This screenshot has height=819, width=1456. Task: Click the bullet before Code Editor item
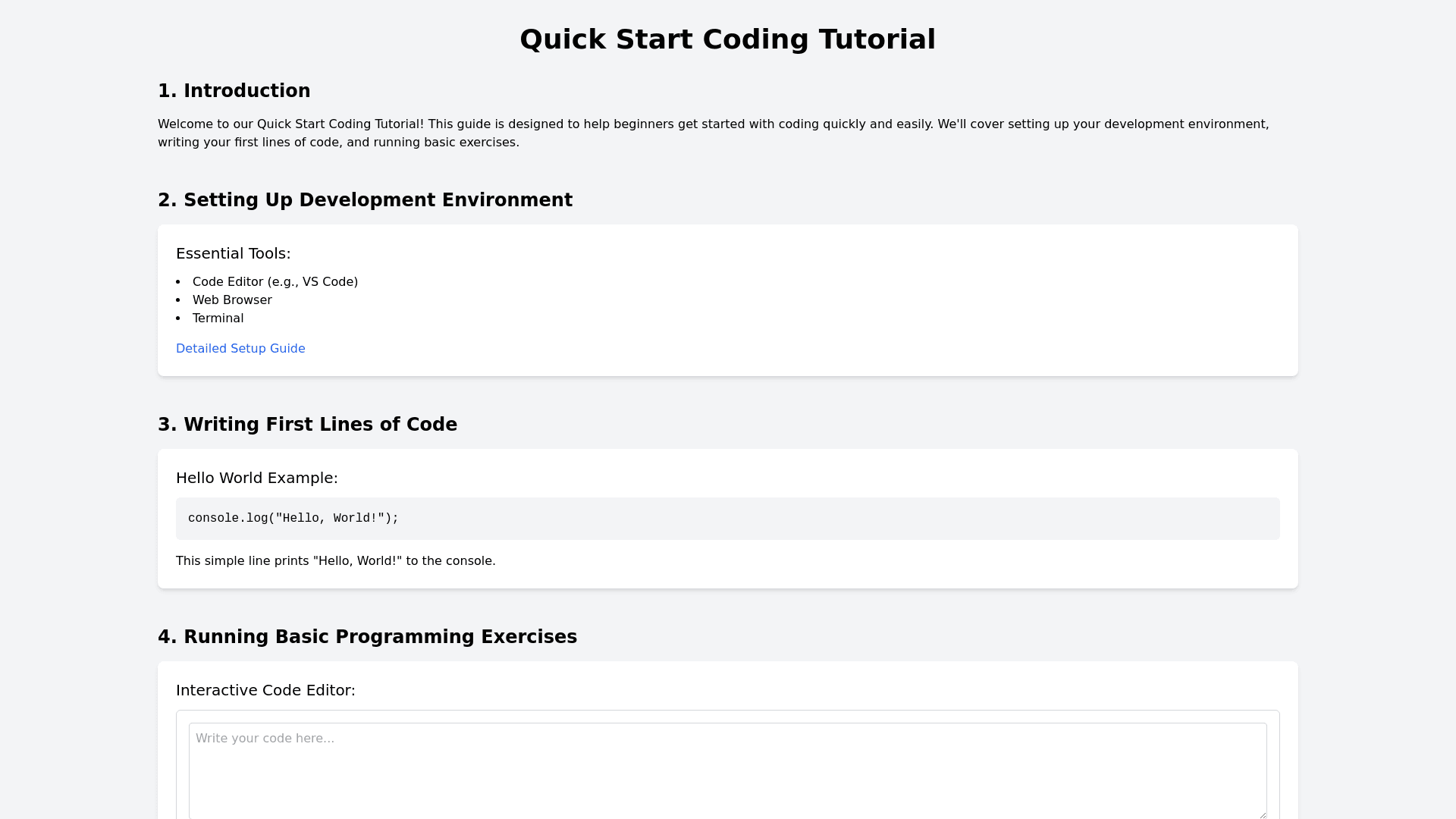tap(178, 282)
